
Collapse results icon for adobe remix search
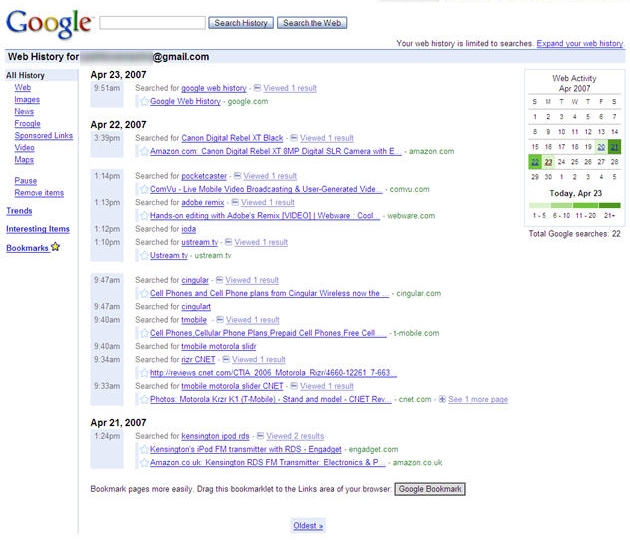point(235,202)
